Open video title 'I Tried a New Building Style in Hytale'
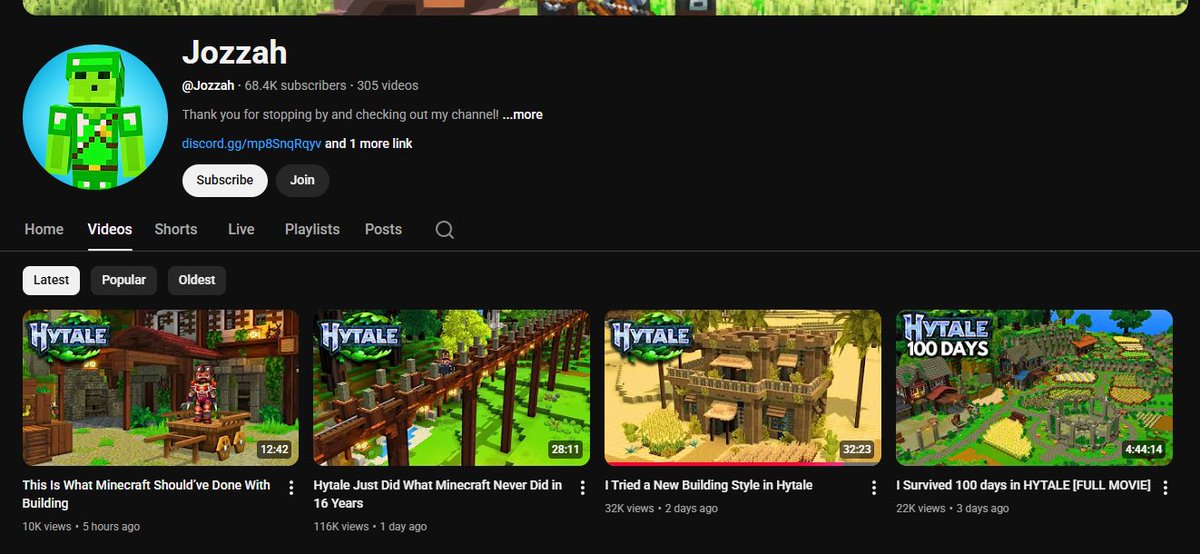Viewport: 1200px width, 554px height. (x=709, y=485)
